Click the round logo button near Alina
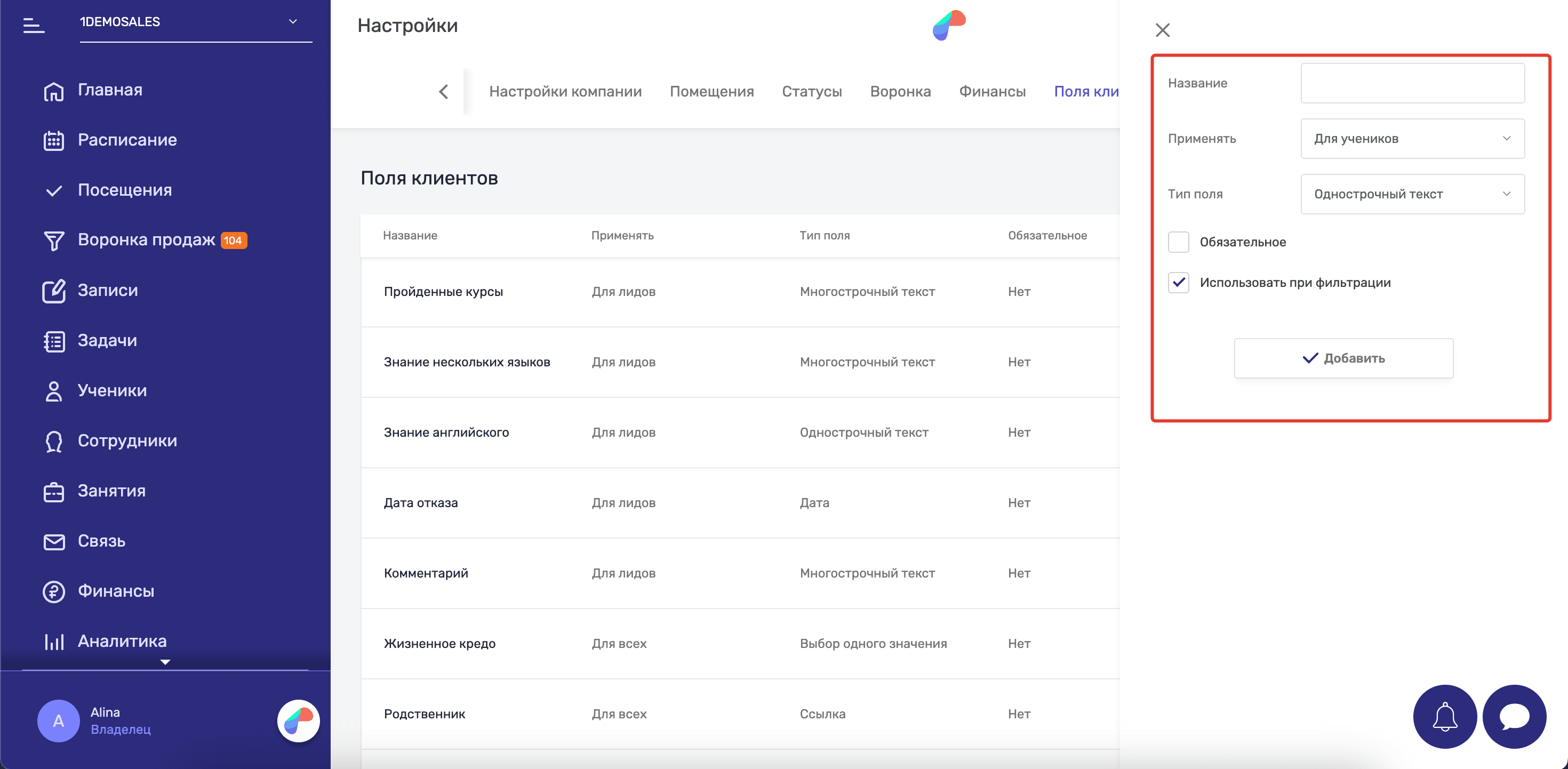The height and width of the screenshot is (769, 1568). point(298,721)
